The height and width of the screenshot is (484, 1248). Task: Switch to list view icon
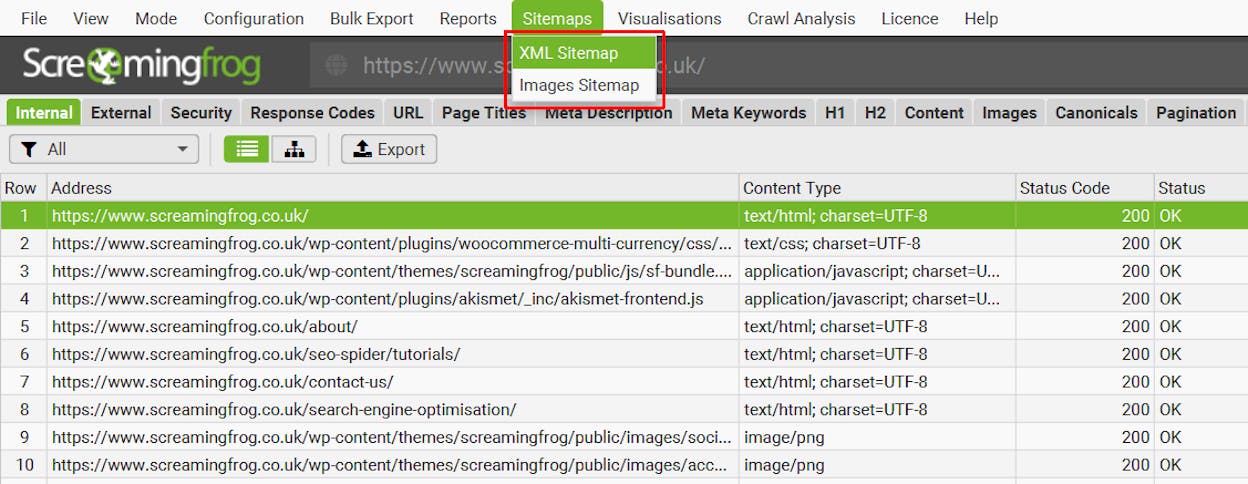[246, 149]
